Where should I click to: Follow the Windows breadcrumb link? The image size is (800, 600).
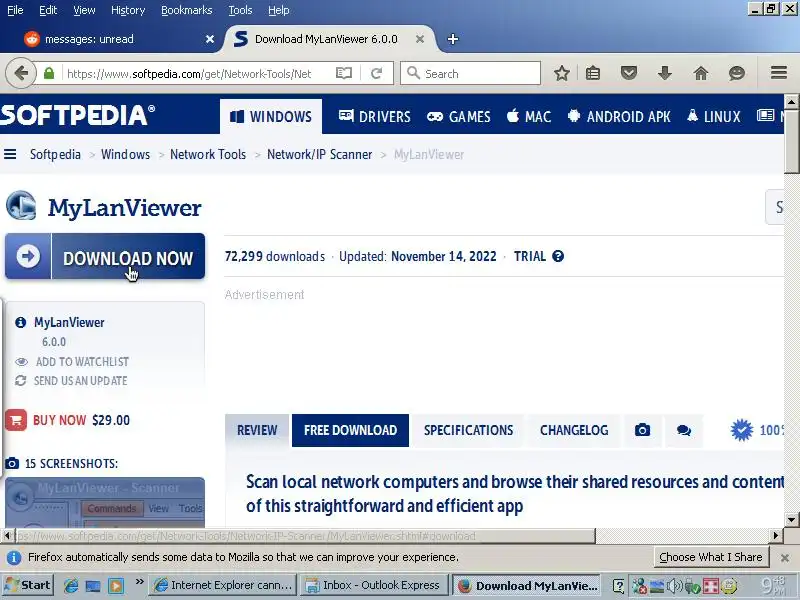[126, 154]
